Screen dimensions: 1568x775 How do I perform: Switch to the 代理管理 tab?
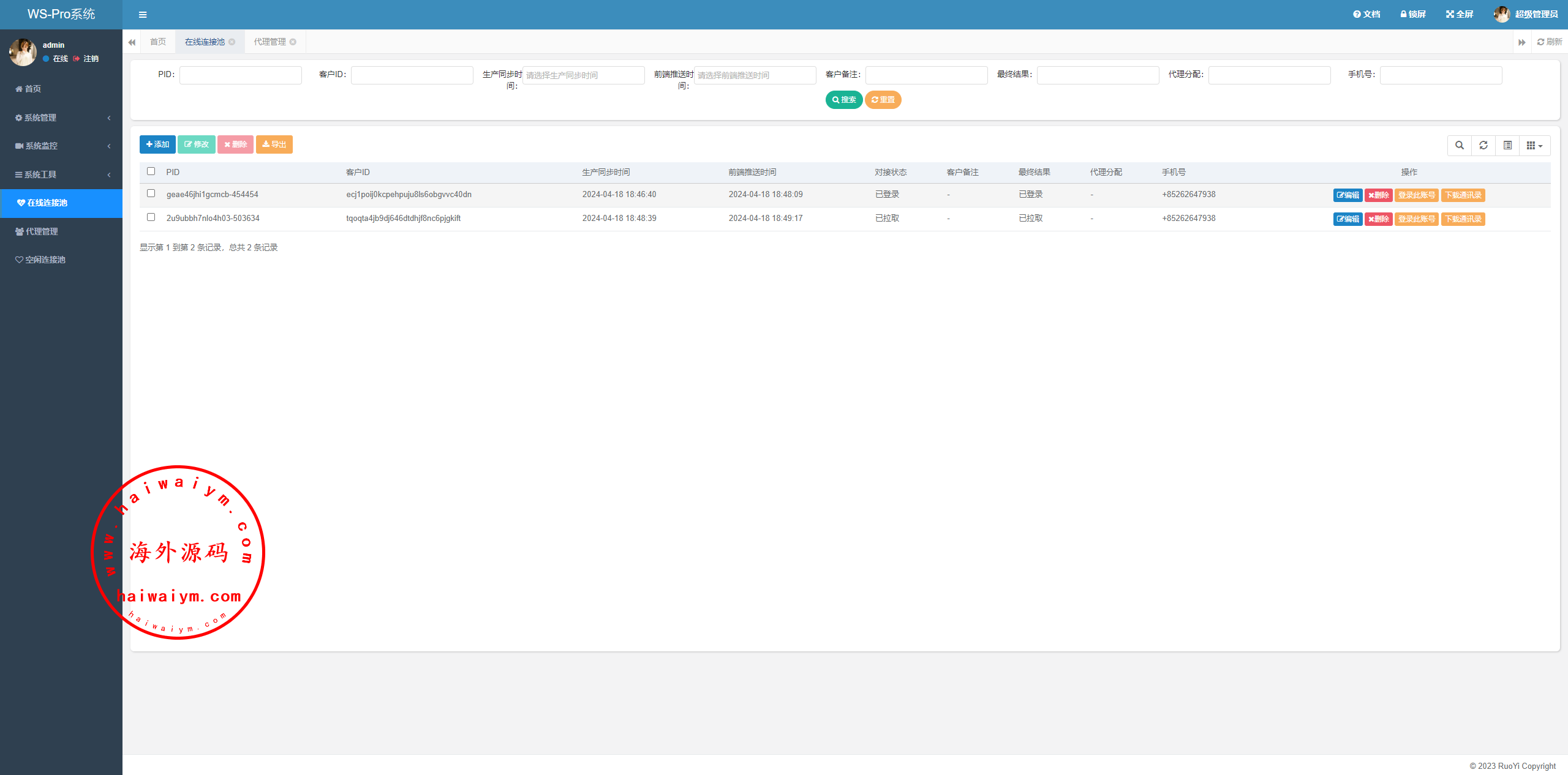click(269, 42)
